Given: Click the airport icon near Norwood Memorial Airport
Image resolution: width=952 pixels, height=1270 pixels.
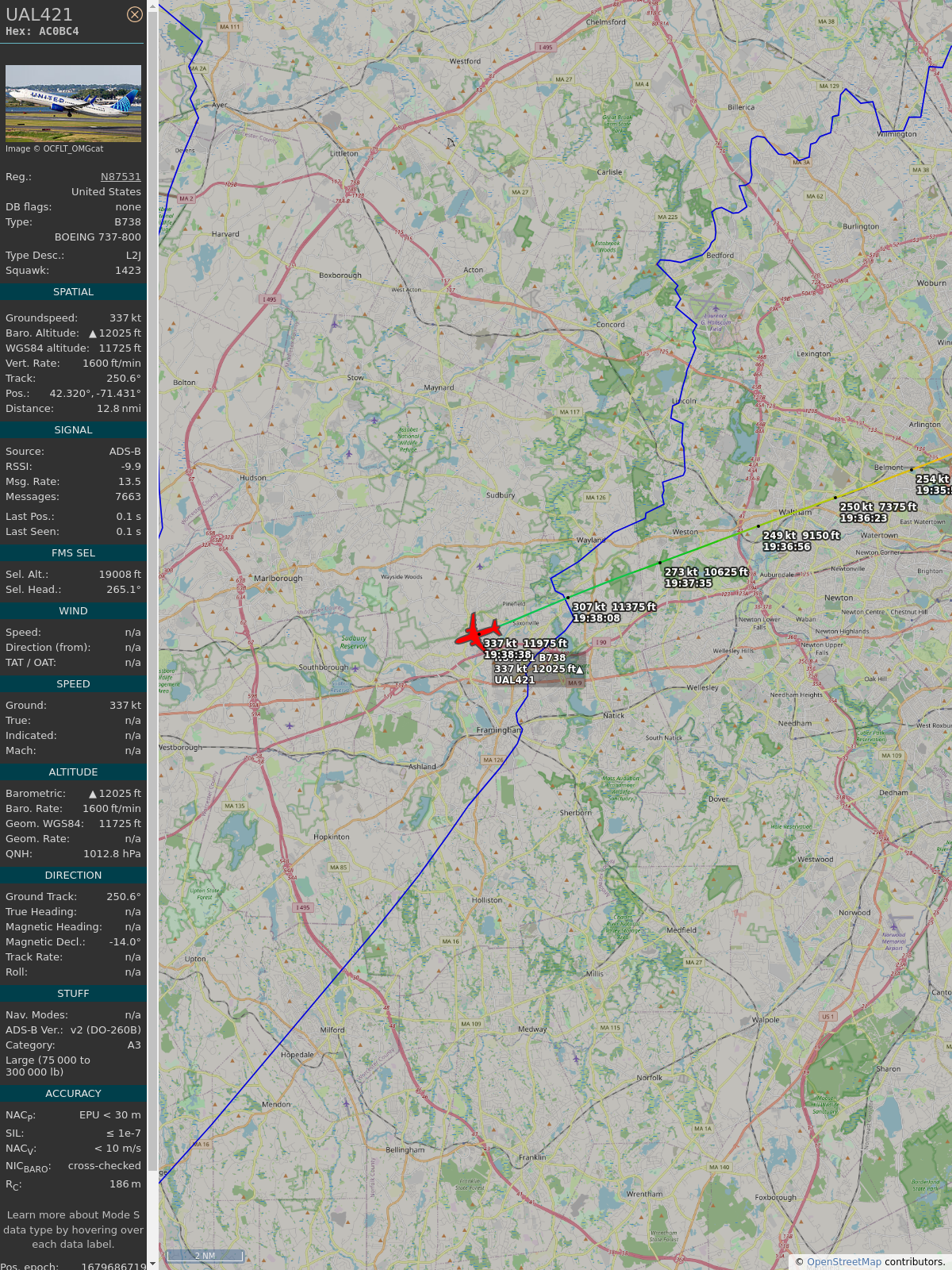Looking at the screenshot, I should point(894,926).
